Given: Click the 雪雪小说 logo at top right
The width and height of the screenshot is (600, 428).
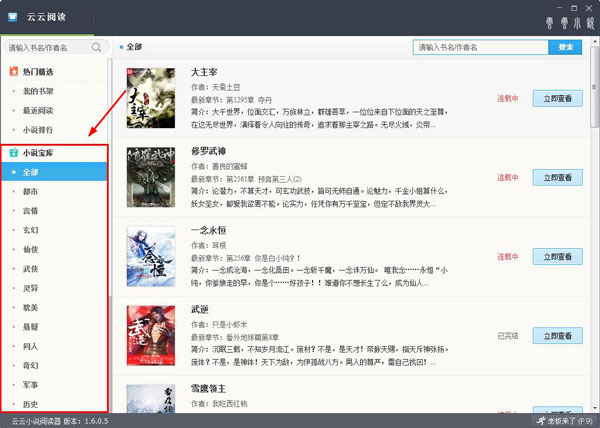Looking at the screenshot, I should click(570, 23).
